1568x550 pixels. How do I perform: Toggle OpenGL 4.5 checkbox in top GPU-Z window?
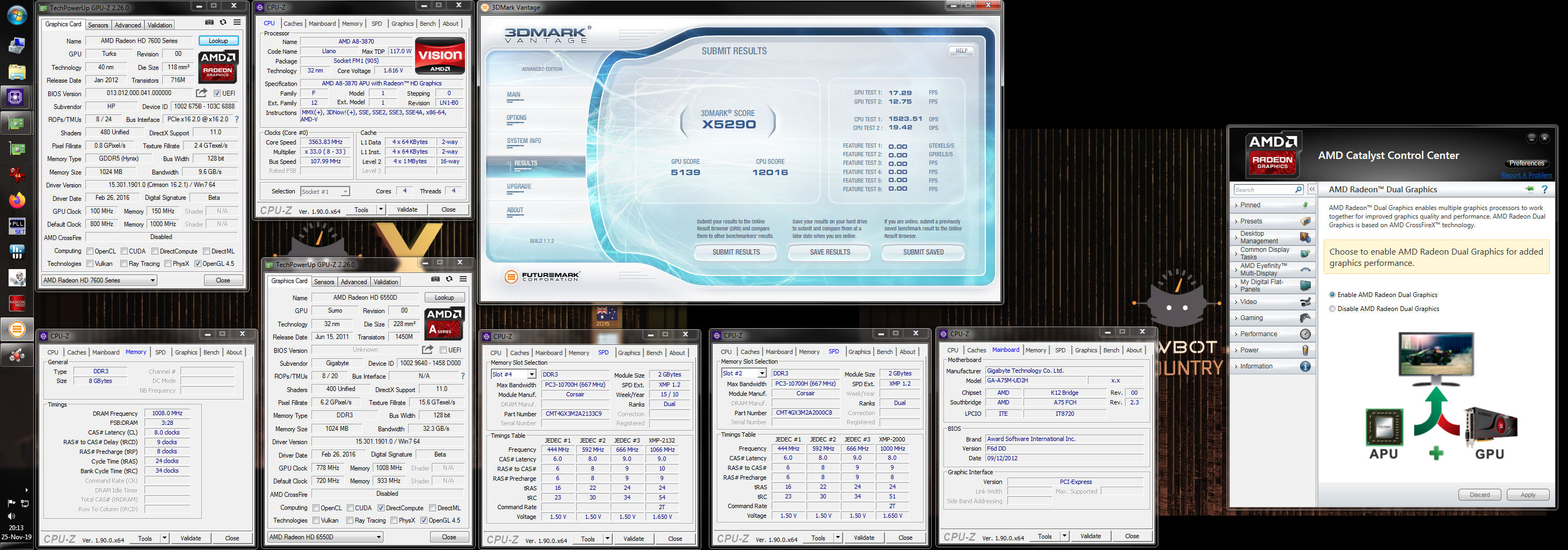pos(198,264)
